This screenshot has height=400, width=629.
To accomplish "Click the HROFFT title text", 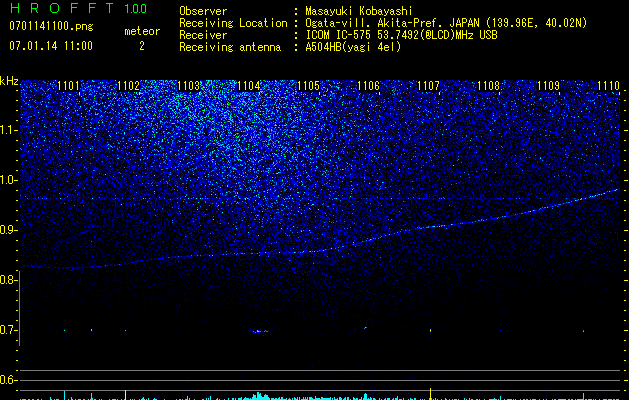I will [x=62, y=8].
